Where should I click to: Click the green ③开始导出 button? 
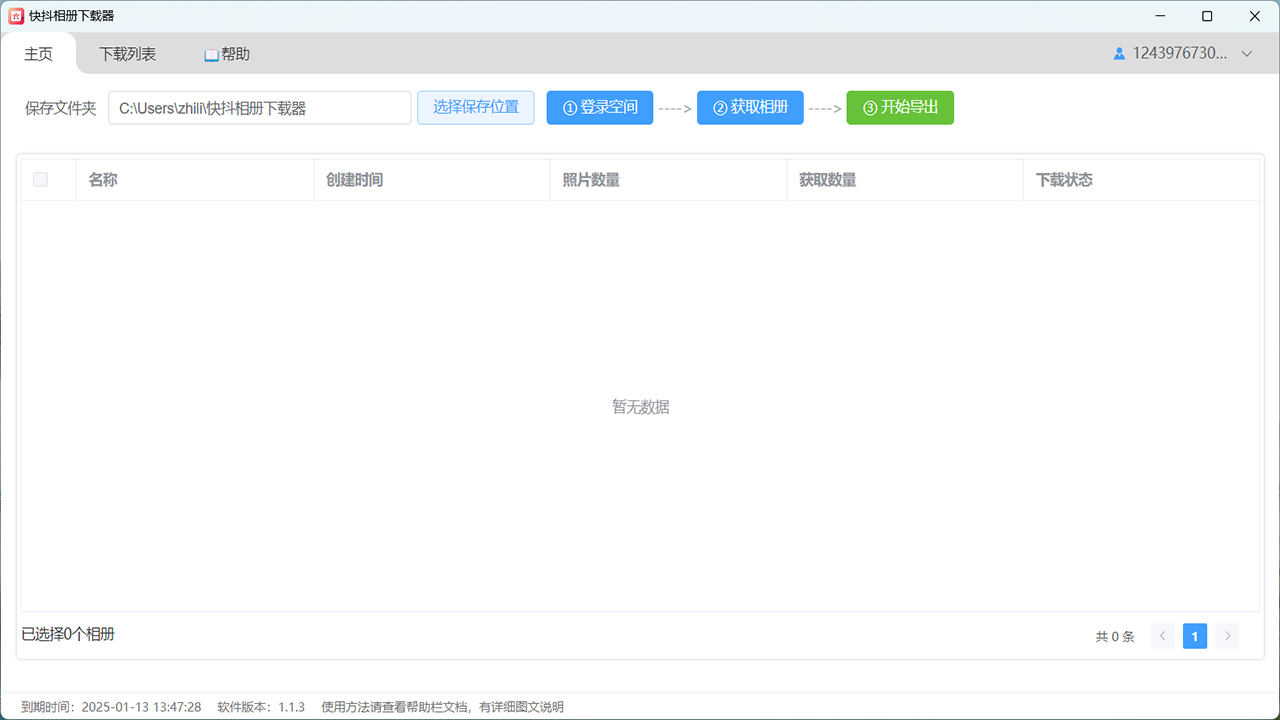click(900, 107)
